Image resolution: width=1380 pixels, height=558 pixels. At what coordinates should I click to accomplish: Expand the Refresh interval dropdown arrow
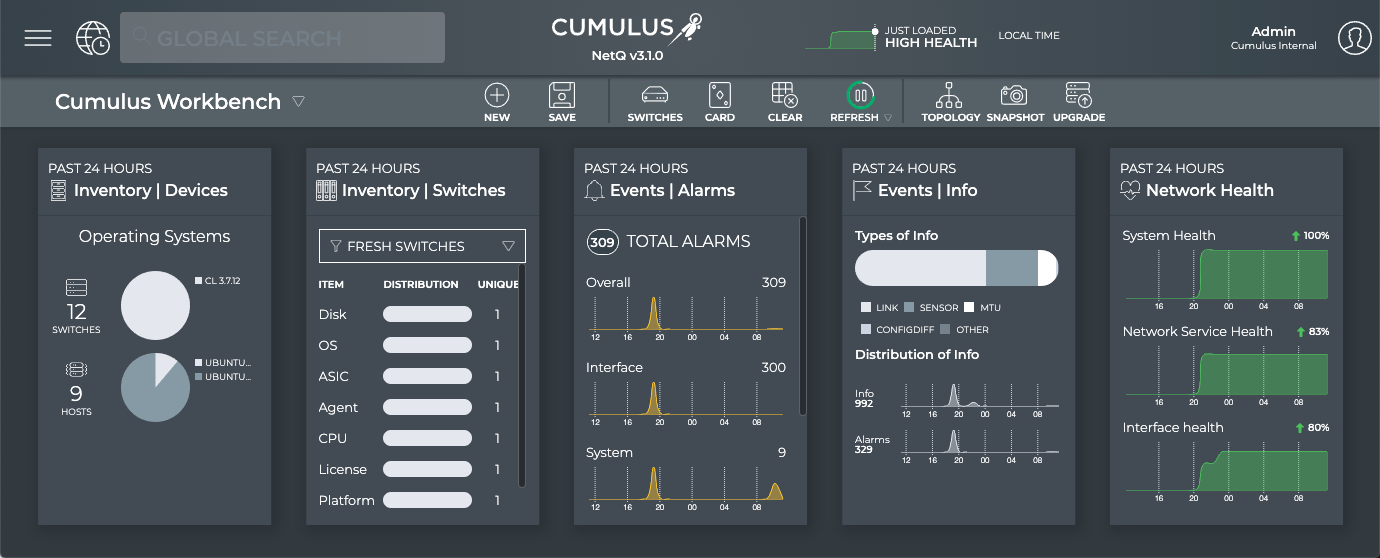tap(888, 118)
